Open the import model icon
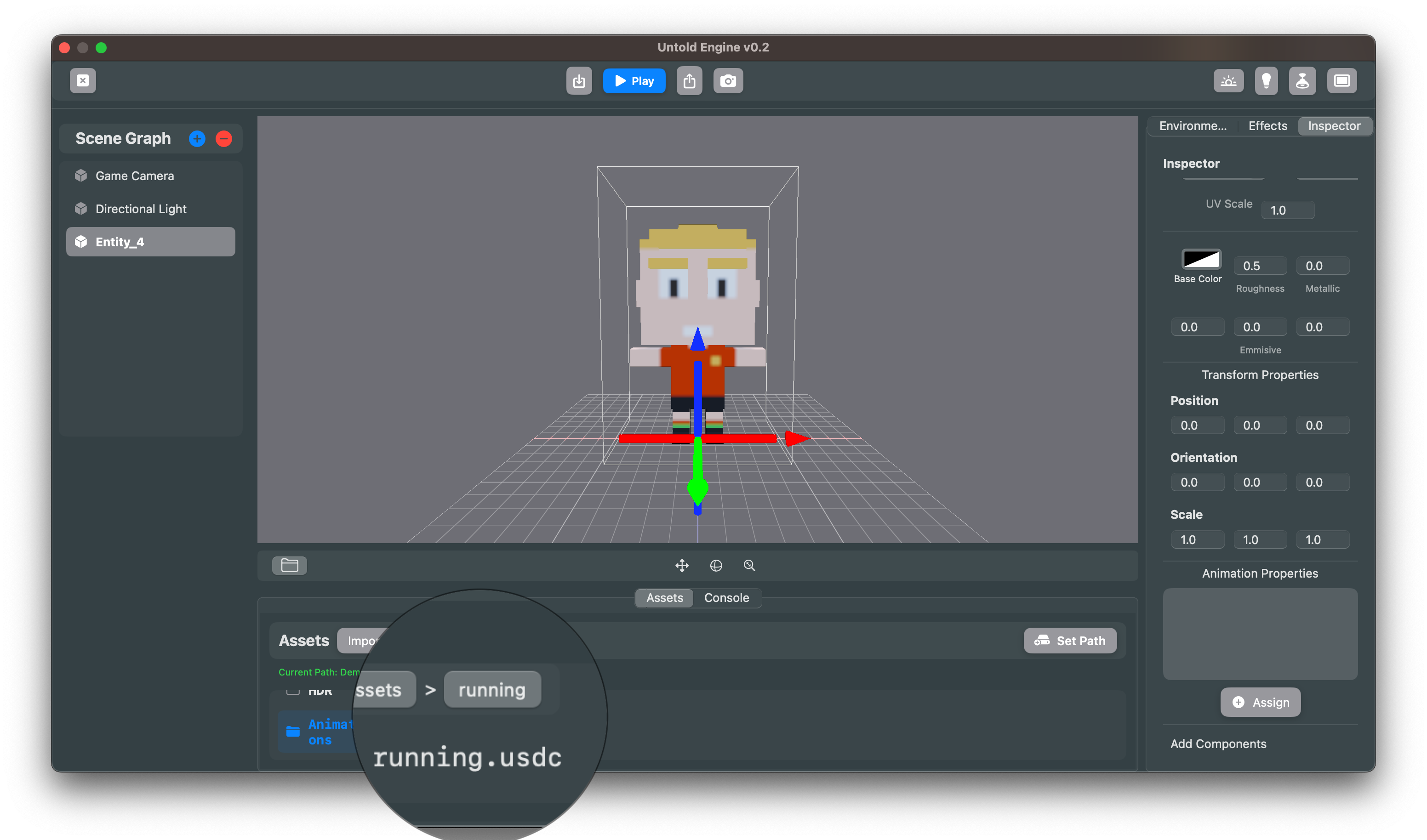Image resolution: width=1427 pixels, height=840 pixels. (x=579, y=80)
